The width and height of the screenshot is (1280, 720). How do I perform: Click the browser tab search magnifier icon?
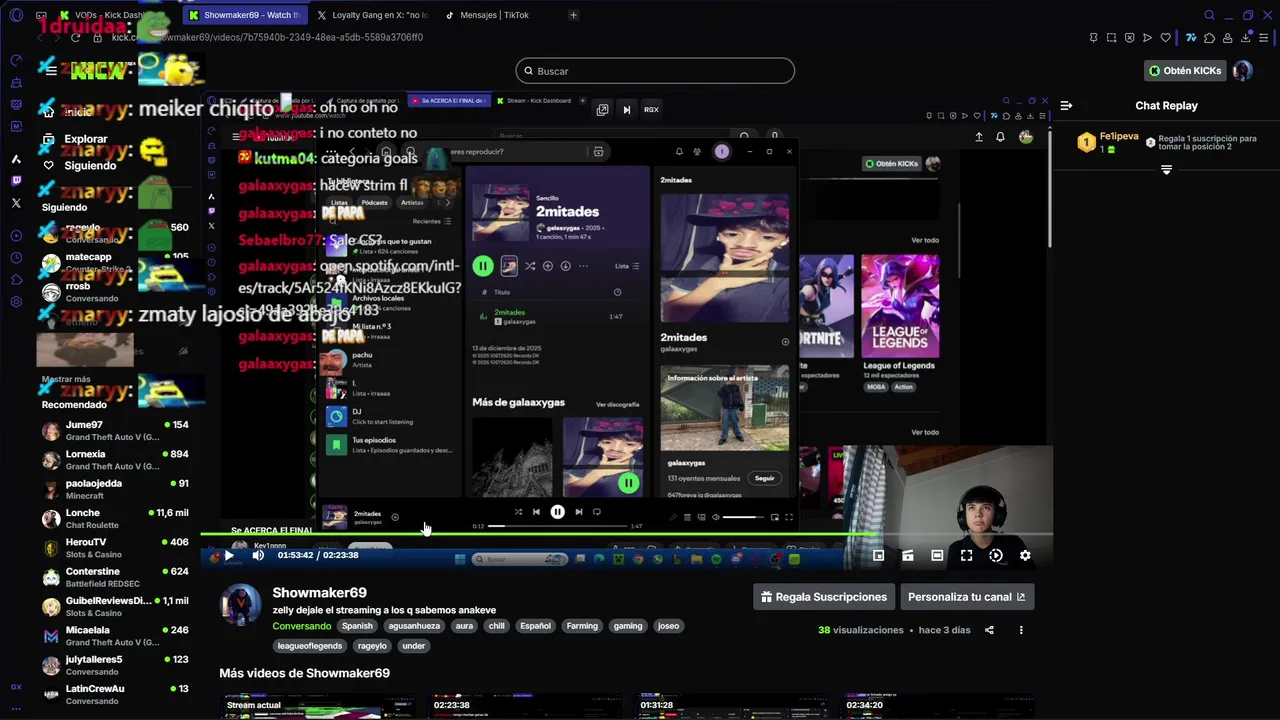(x=1209, y=15)
